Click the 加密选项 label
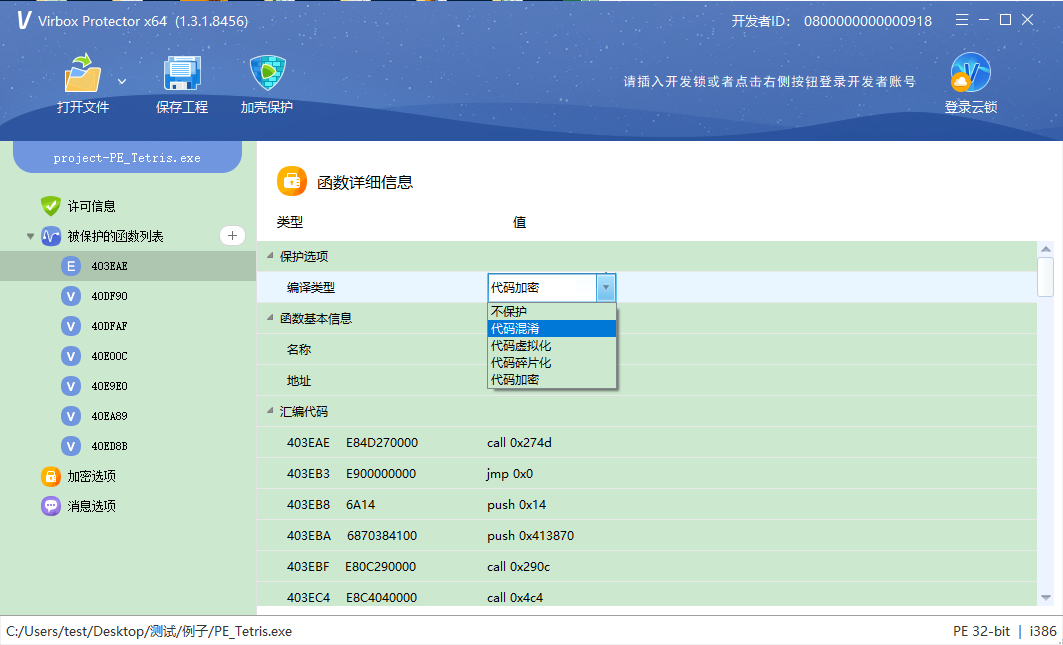This screenshot has width=1063, height=645. tap(92, 476)
